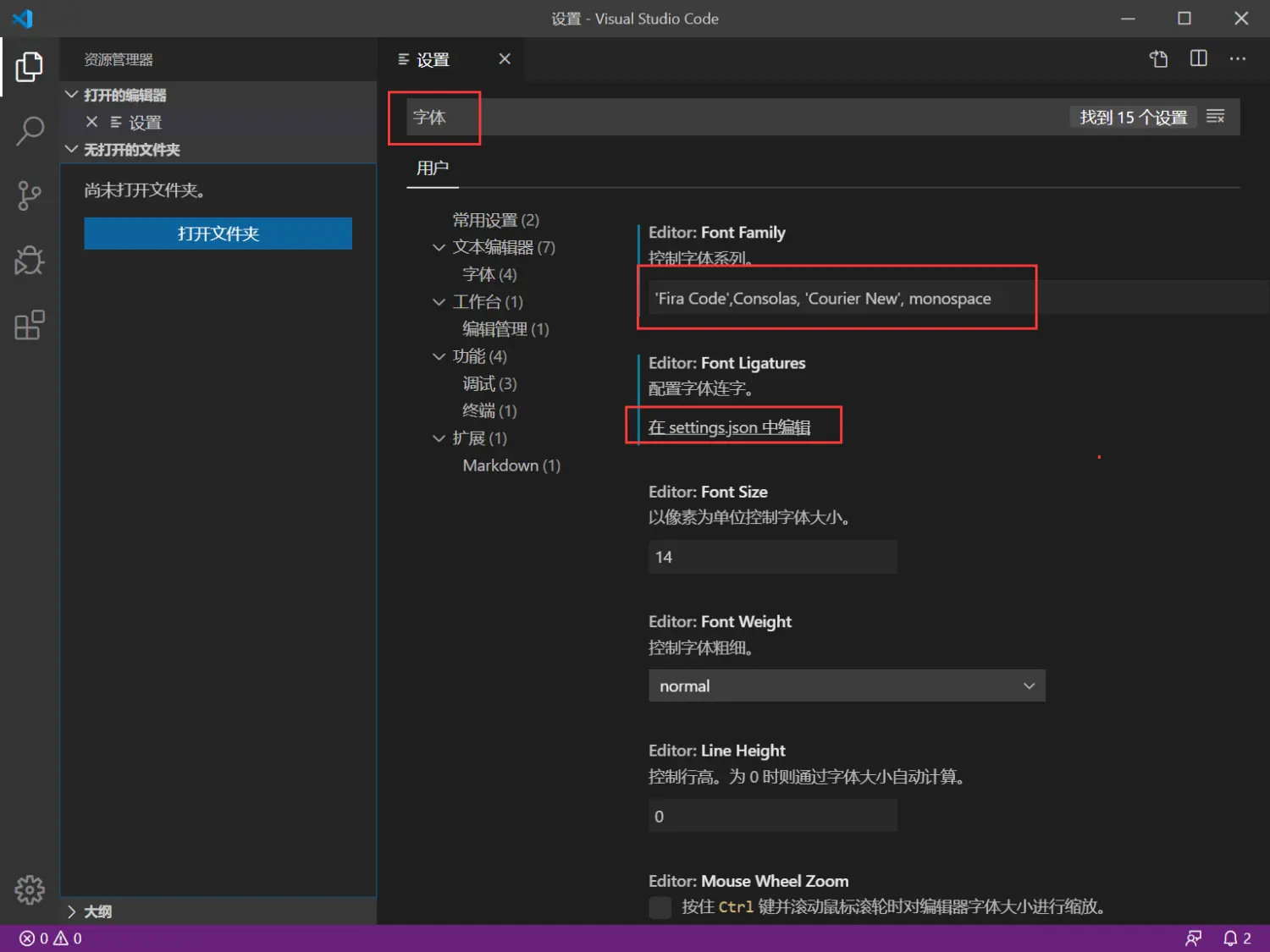
Task: Click the 尚未打开文件夹。 message
Action: 145,190
